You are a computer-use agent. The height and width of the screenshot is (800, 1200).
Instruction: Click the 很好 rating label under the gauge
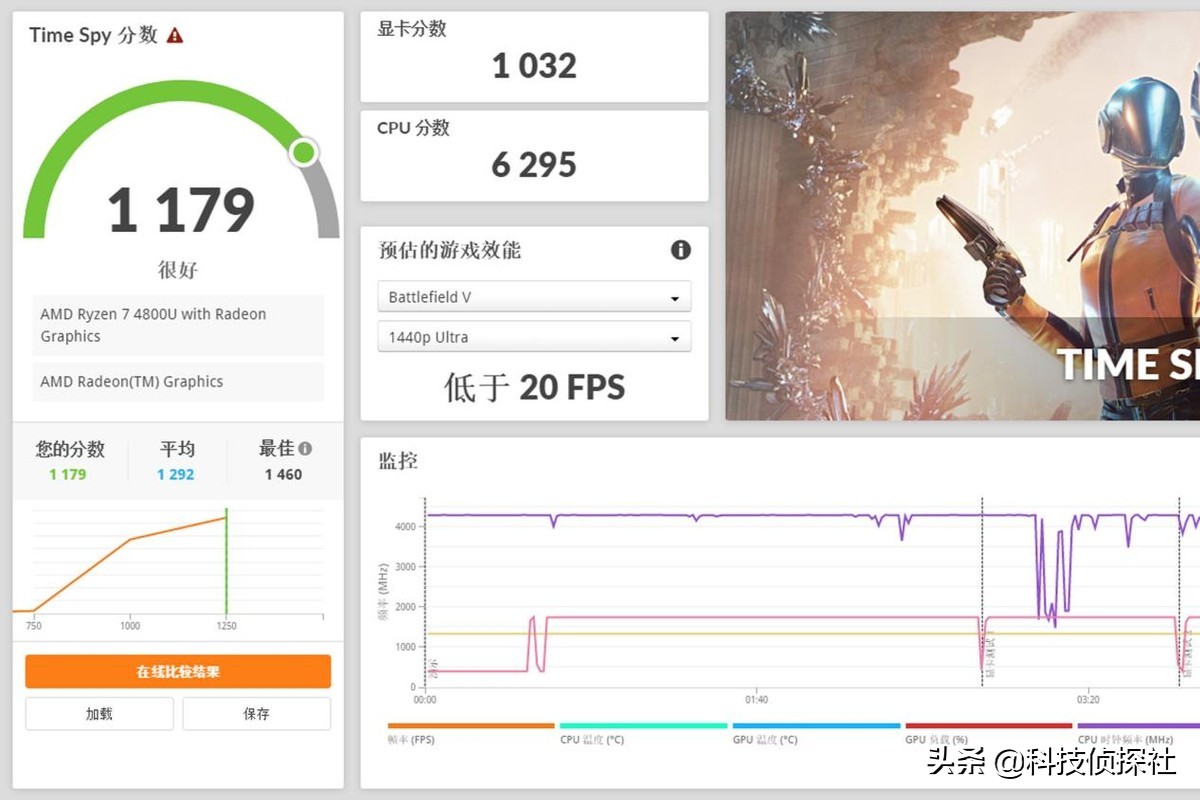click(x=178, y=270)
